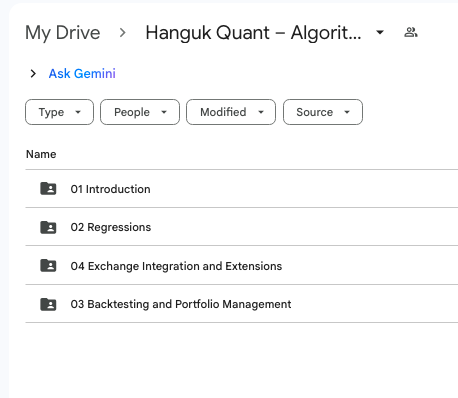This screenshot has width=458, height=398.
Task: Select the 02 Regressions folder name
Action: click(111, 227)
